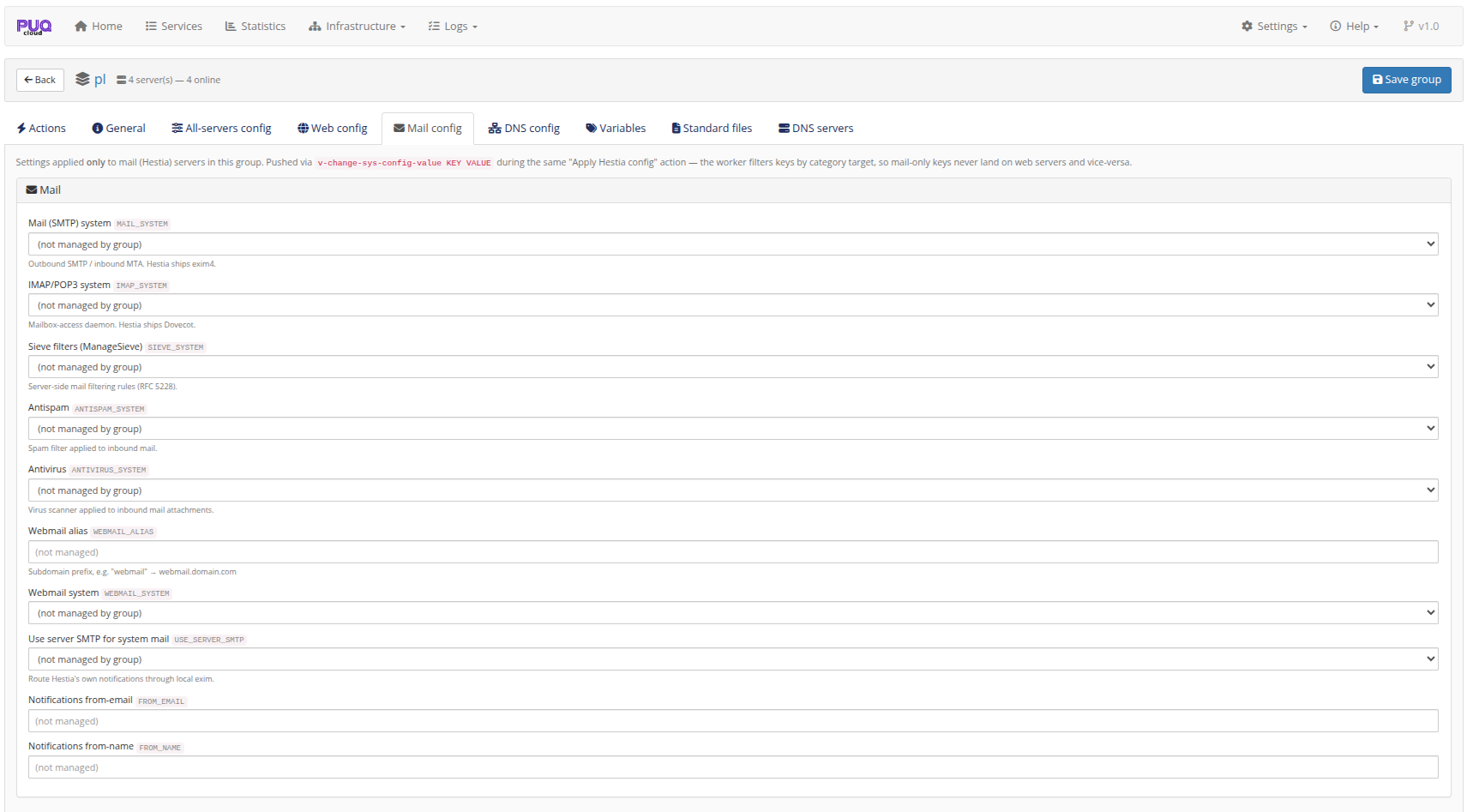
Task: Open the Settings dropdown
Action: [x=1274, y=27]
